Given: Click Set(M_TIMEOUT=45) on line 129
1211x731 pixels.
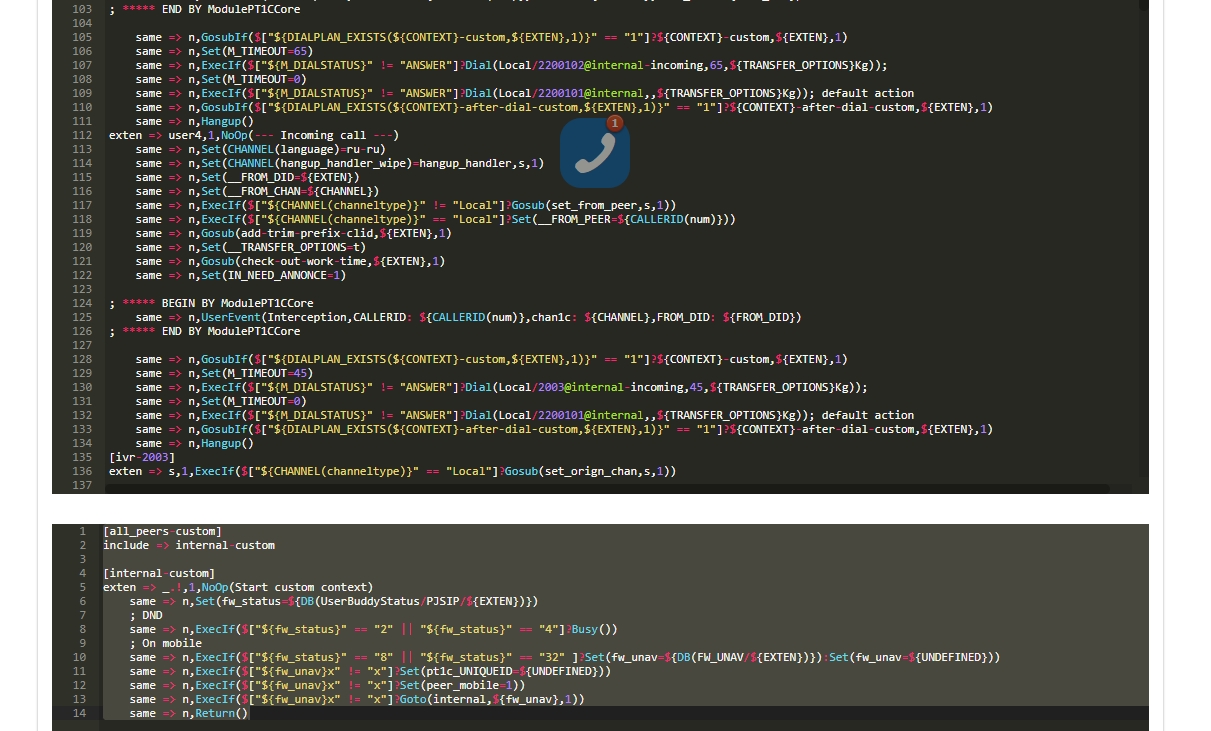Looking at the screenshot, I should 257,373.
